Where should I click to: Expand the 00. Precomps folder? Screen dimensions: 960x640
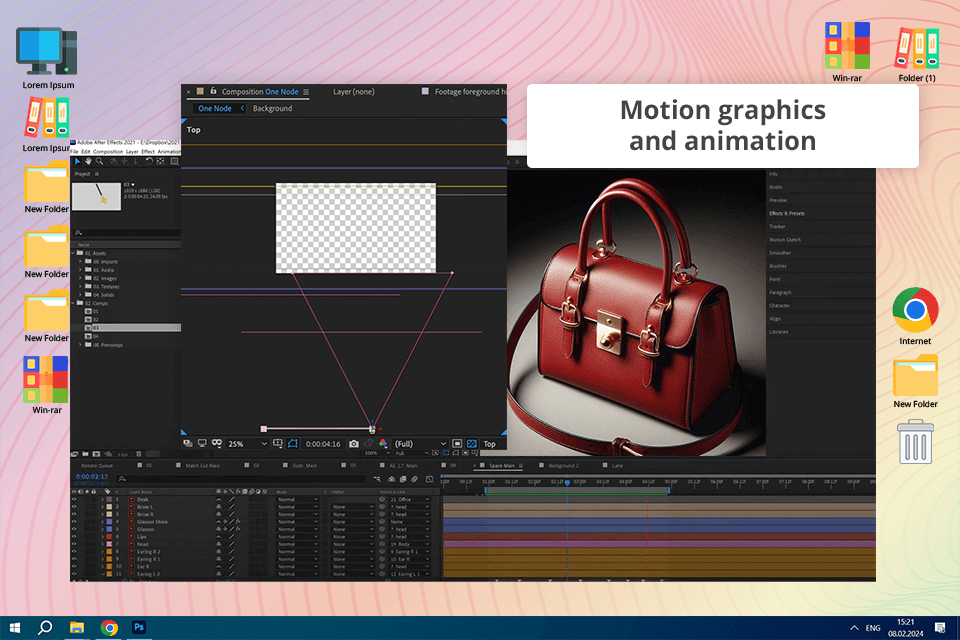click(80, 345)
